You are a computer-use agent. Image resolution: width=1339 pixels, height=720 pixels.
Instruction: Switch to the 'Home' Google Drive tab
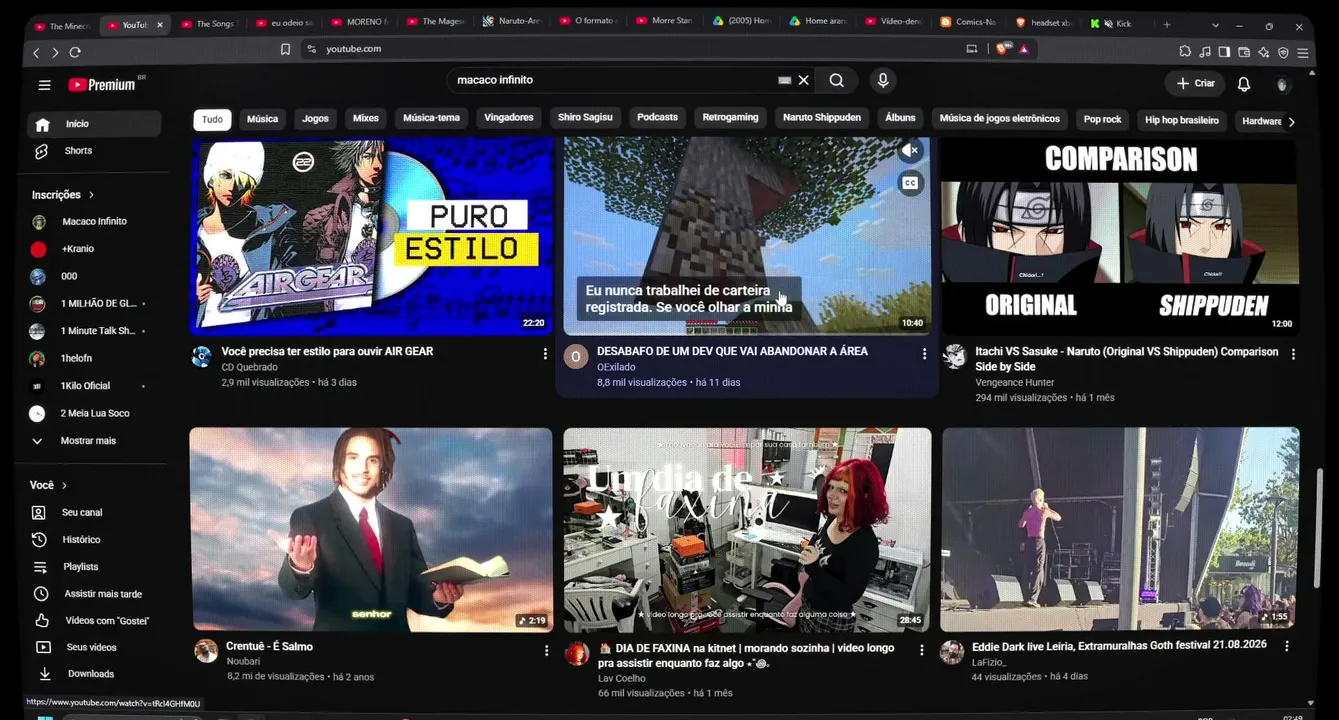818,22
